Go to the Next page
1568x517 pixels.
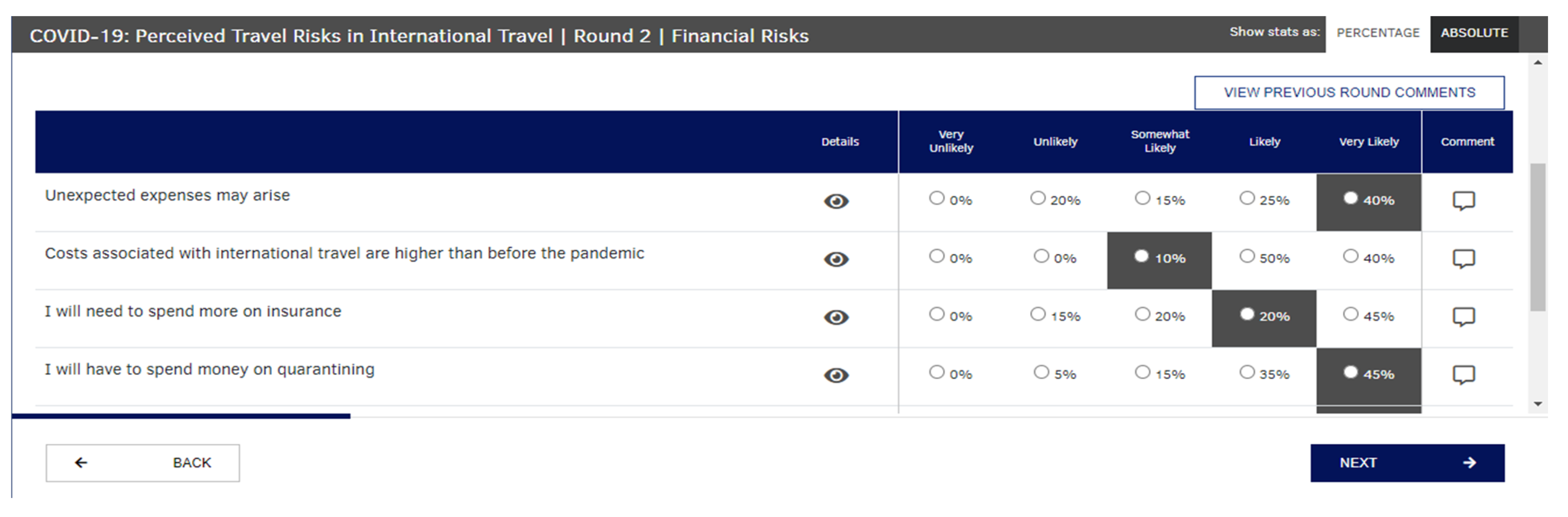[1407, 463]
